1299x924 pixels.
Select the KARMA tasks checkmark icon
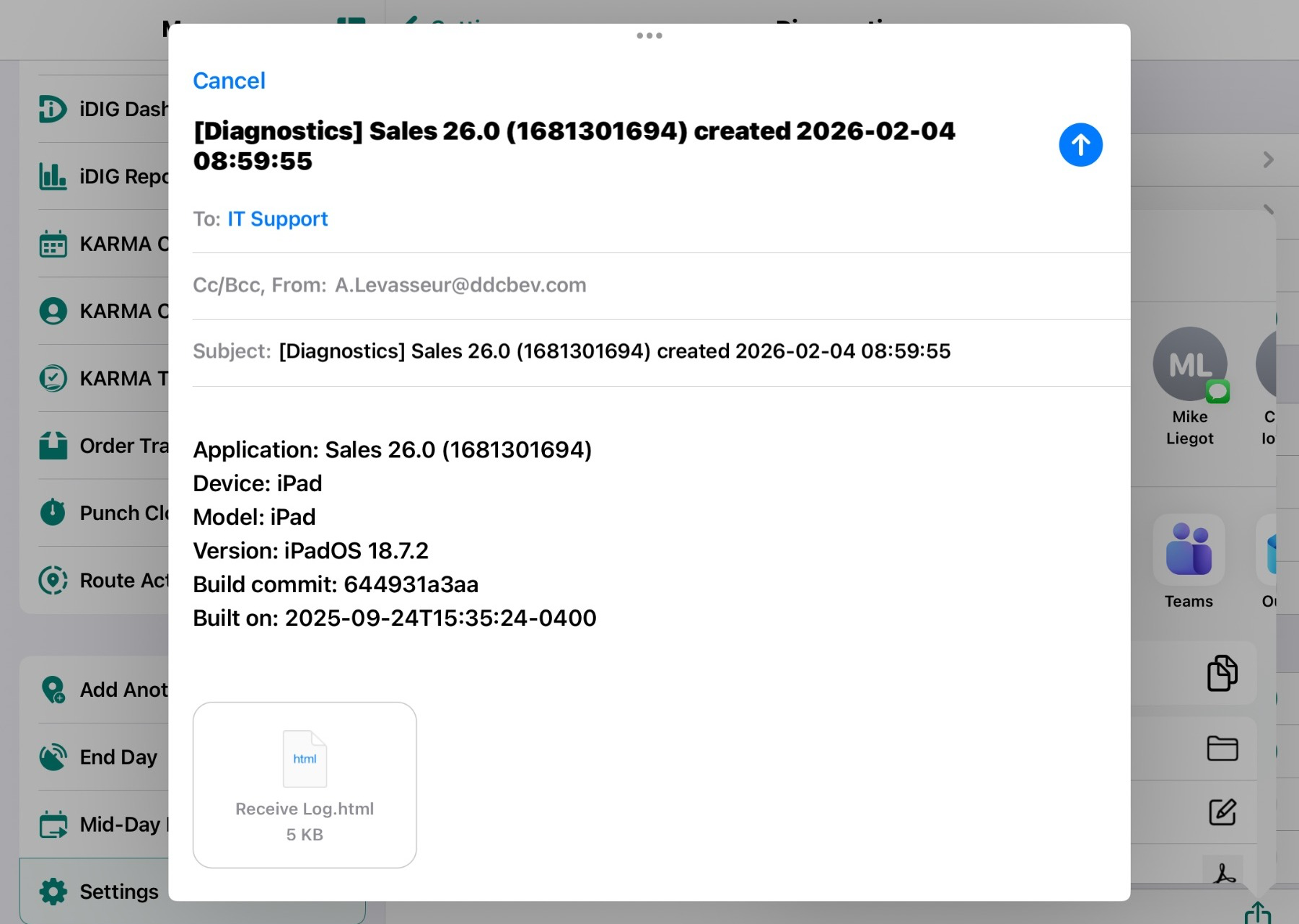click(53, 378)
